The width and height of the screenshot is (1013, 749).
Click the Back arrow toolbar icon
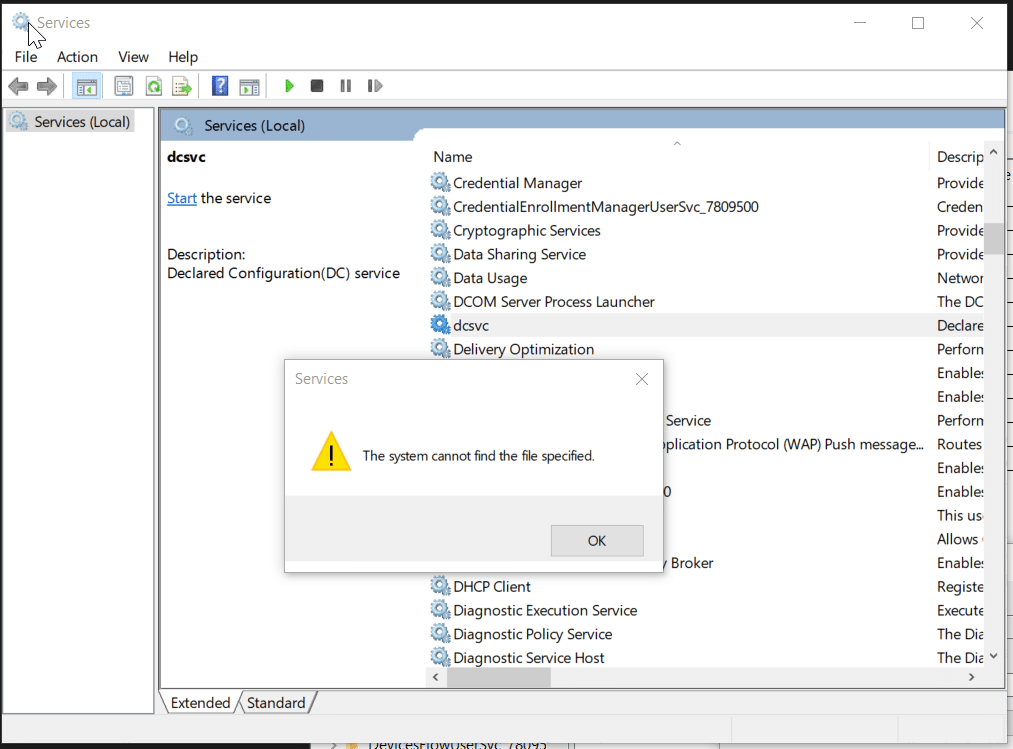click(x=18, y=86)
